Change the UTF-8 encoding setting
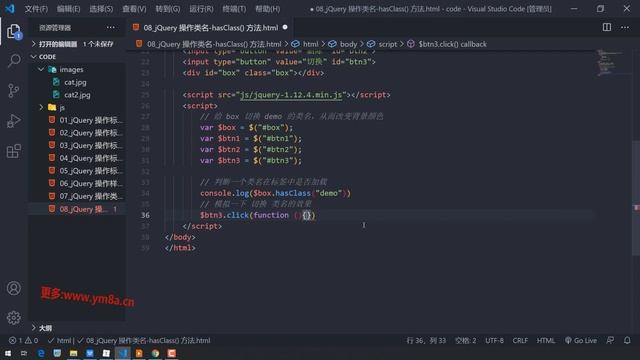 pyautogui.click(x=494, y=340)
